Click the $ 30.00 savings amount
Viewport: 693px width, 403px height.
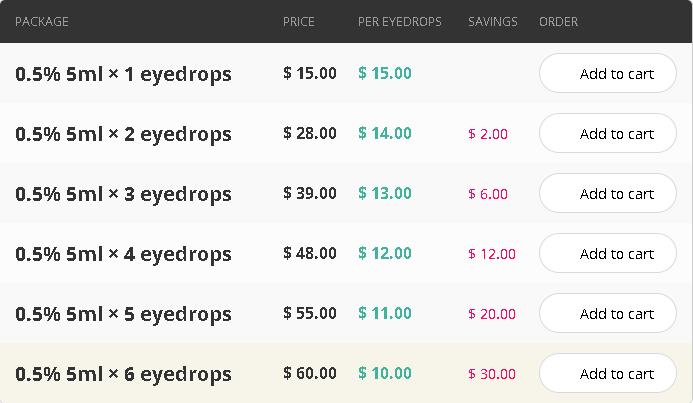[x=492, y=374]
